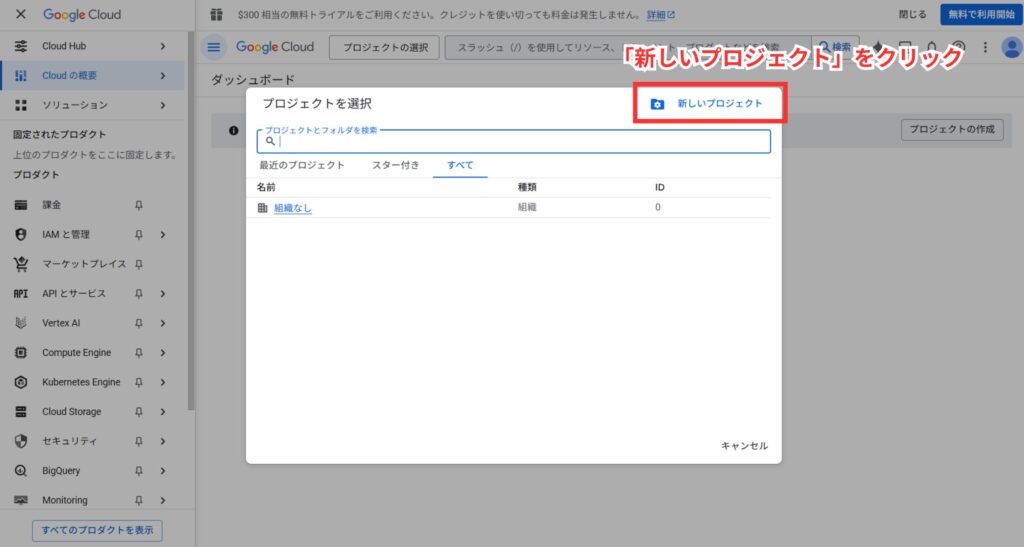The image size is (1024, 547).
Task: Click the Cloud Storage icon
Action: tap(21, 412)
